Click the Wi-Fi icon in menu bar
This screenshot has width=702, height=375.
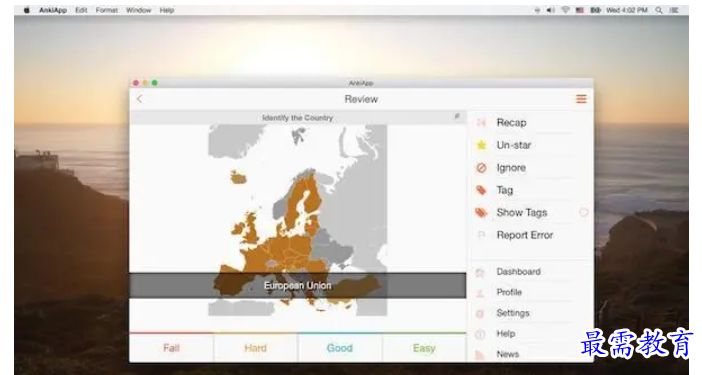click(565, 10)
